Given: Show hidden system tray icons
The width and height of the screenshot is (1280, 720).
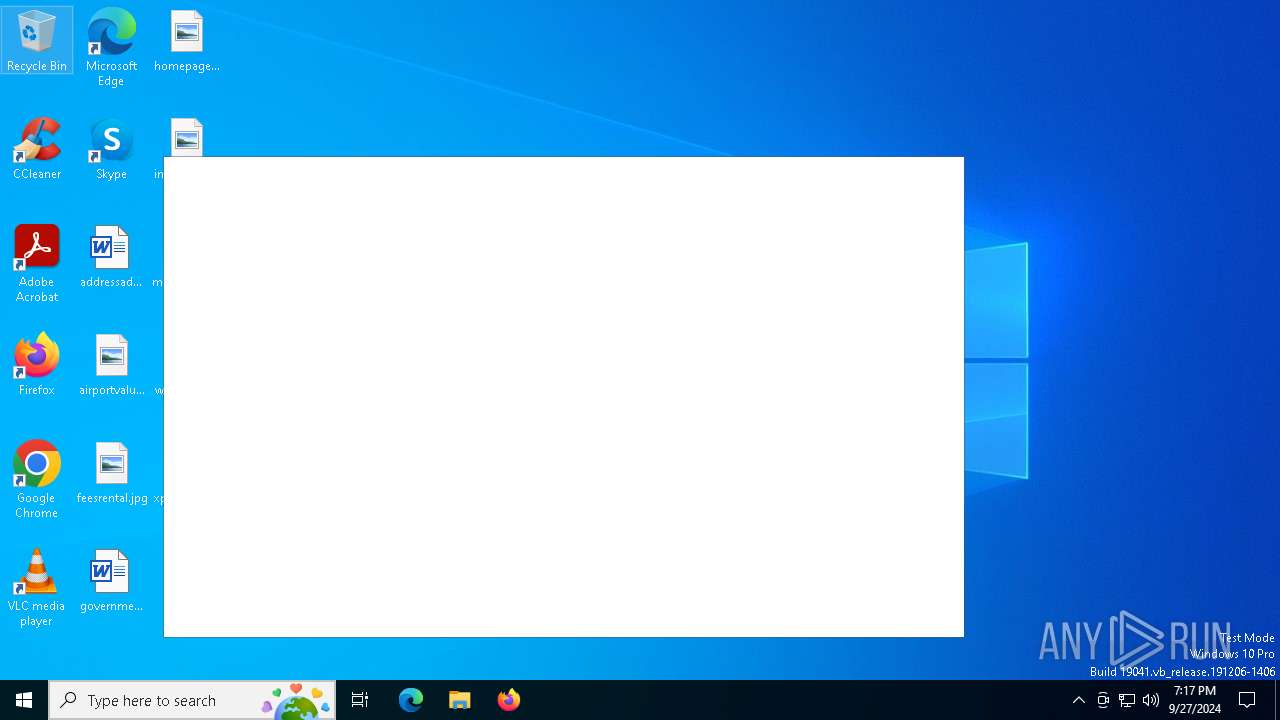Looking at the screenshot, I should (x=1079, y=700).
